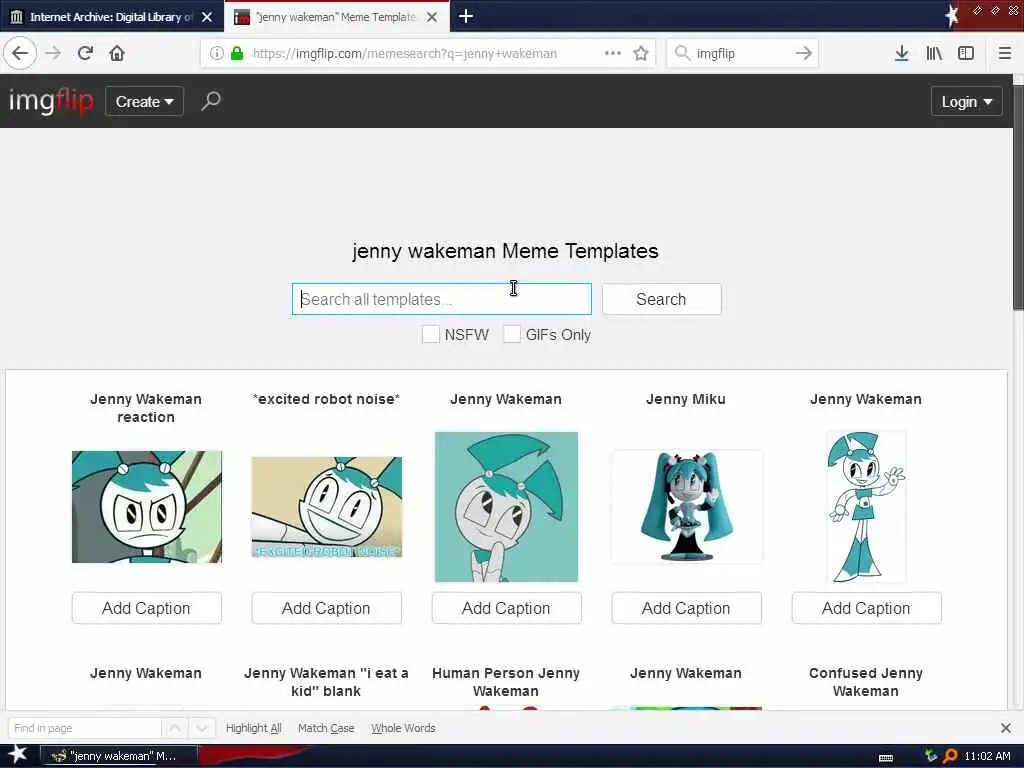The width and height of the screenshot is (1024, 768).
Task: Add Caption for Jenny Miku
Action: [686, 608]
